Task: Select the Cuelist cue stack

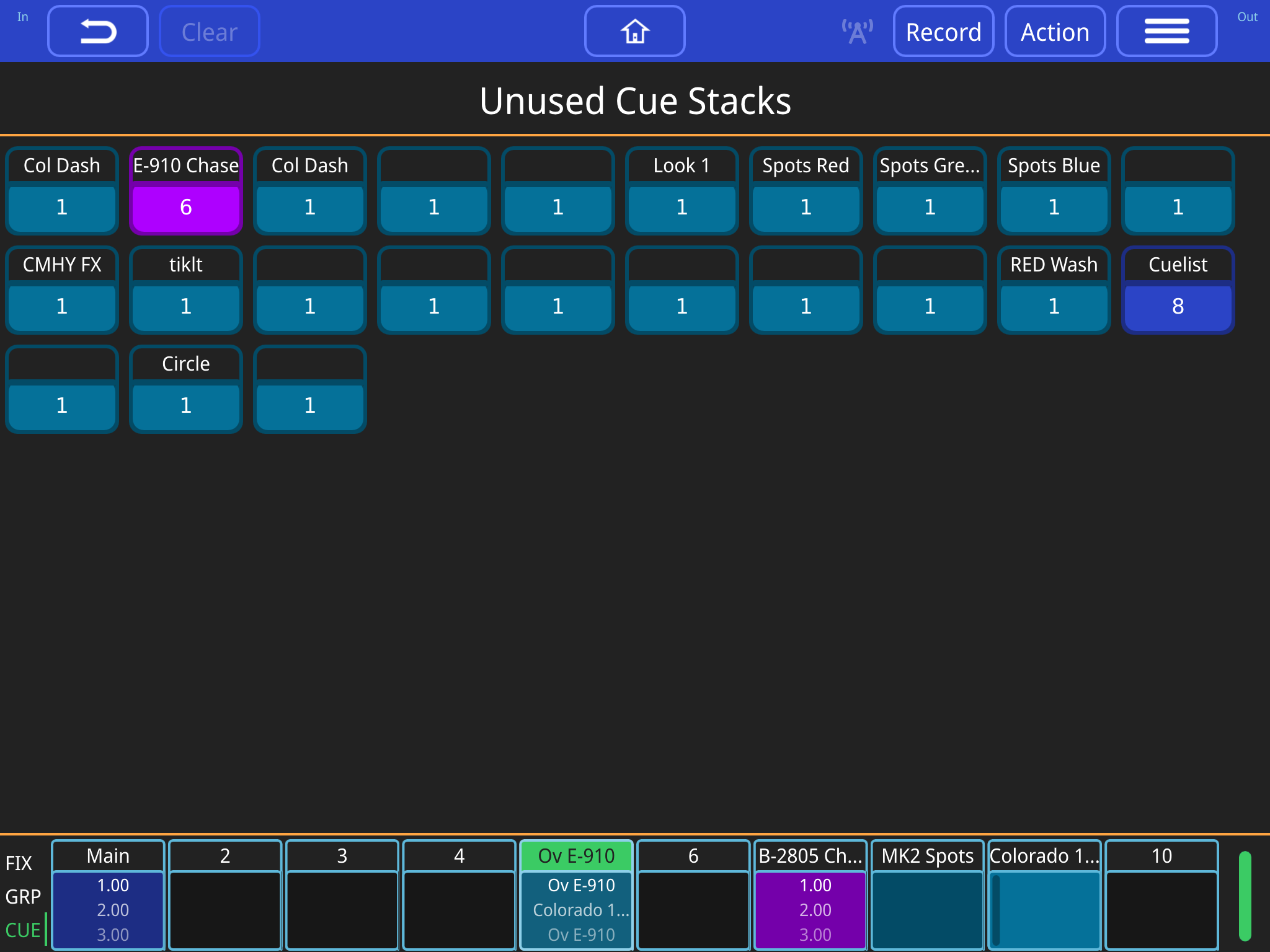Action: tap(1177, 290)
